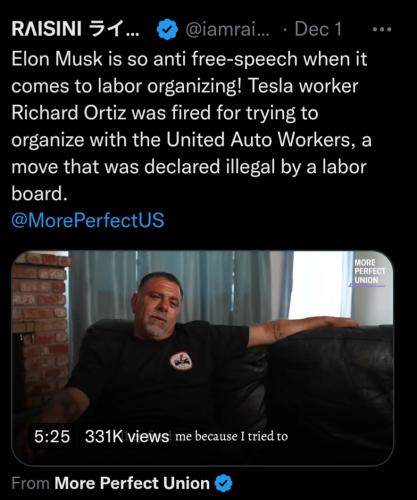Open the More Perfect Union source link
The height and width of the screenshot is (500, 417).
(x=132, y=483)
